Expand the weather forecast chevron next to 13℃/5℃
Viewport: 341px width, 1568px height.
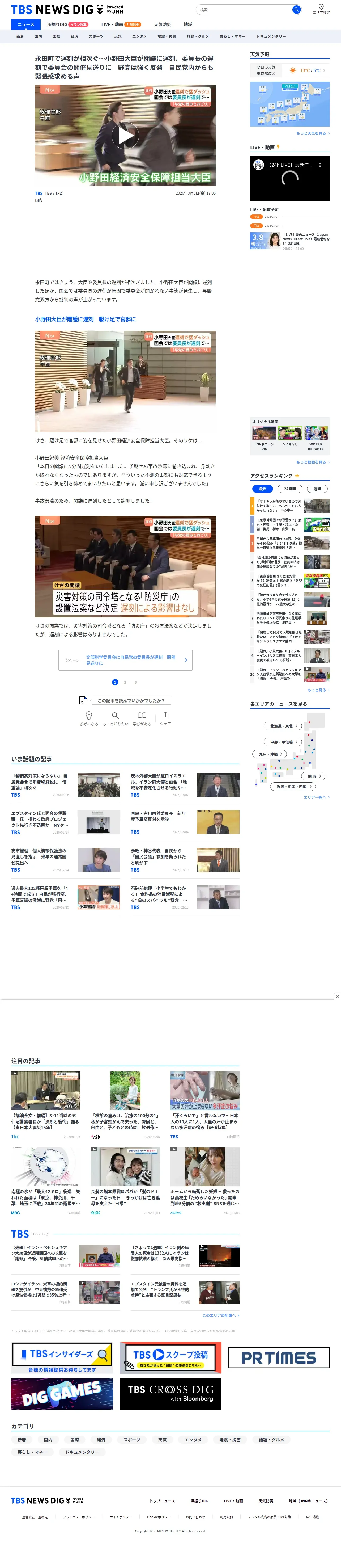click(324, 71)
